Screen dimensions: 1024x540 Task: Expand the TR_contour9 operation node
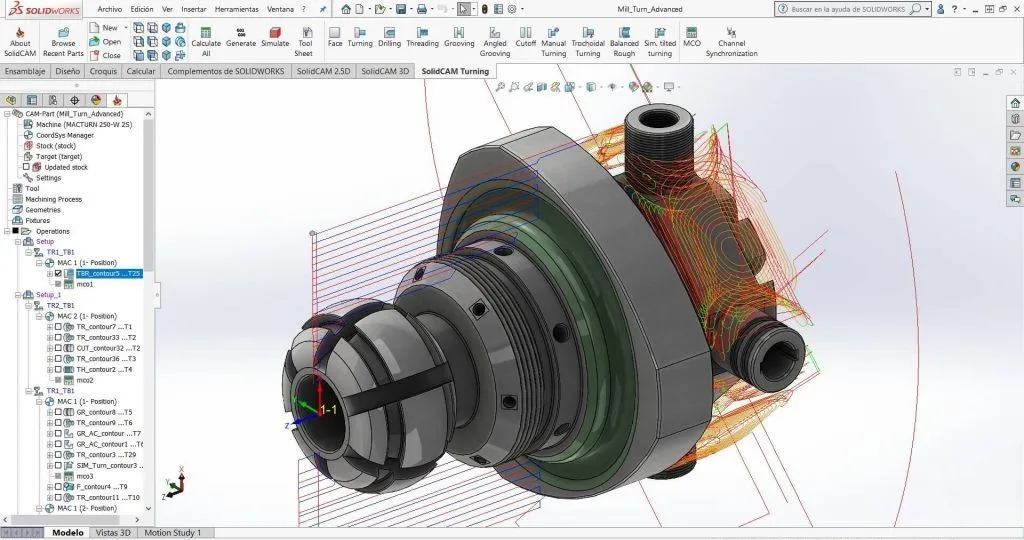[50, 423]
